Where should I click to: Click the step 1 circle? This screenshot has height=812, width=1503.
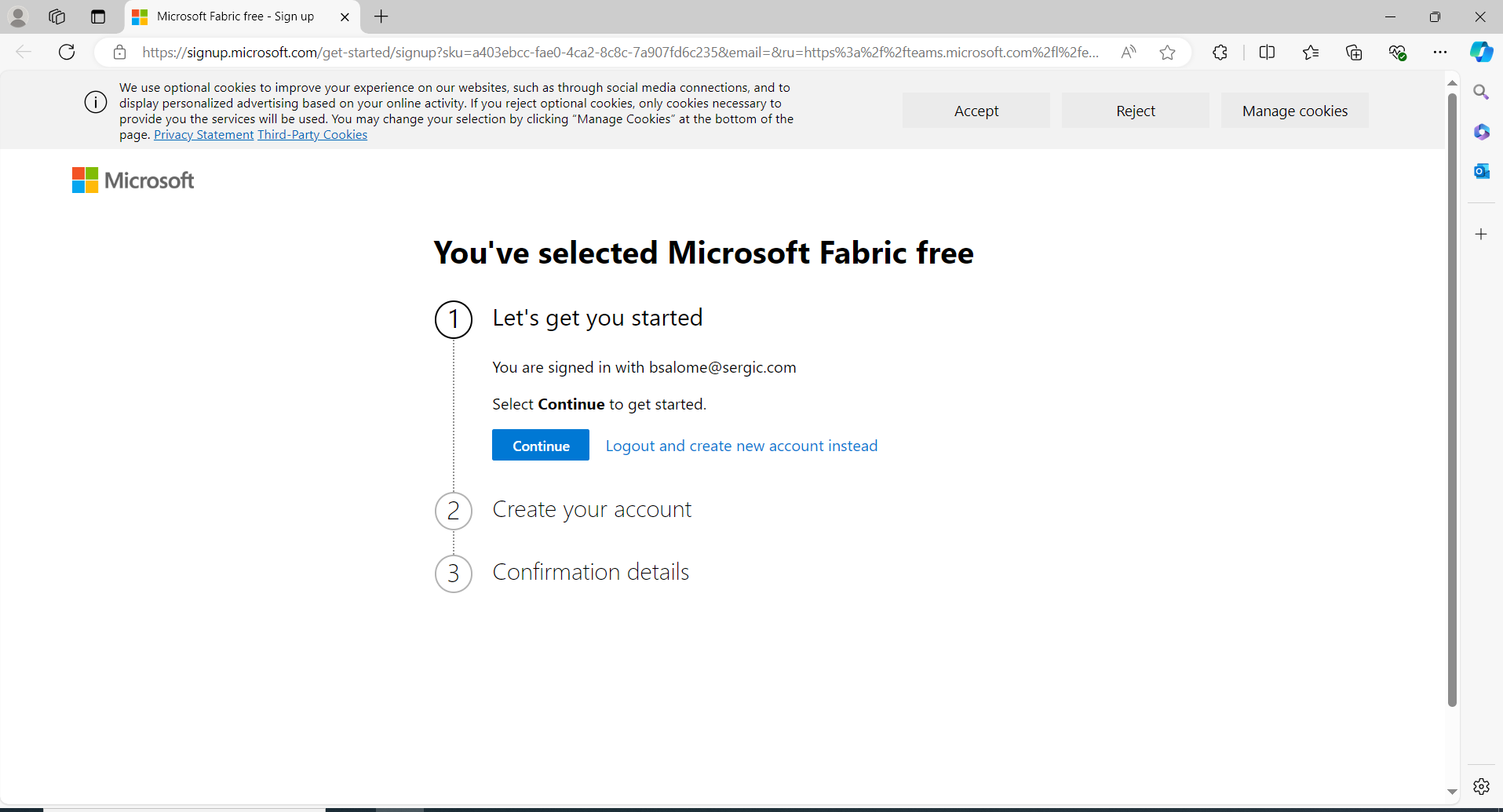click(454, 319)
